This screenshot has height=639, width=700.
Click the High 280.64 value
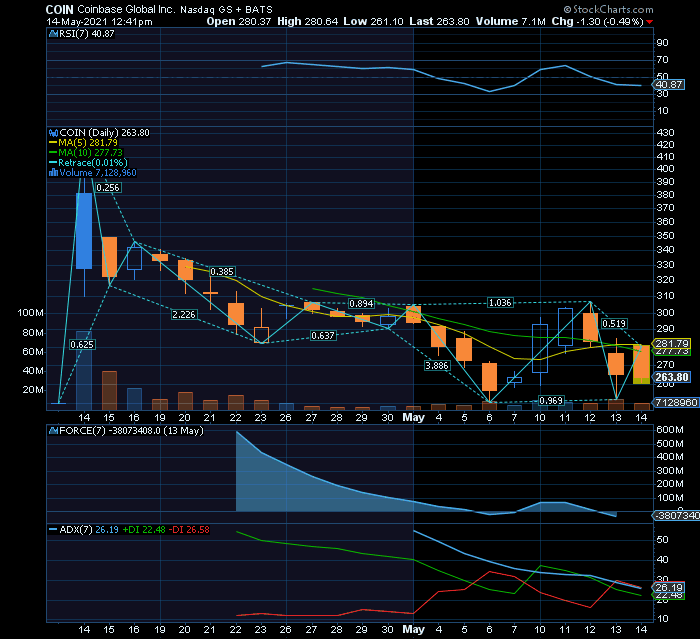click(x=308, y=21)
